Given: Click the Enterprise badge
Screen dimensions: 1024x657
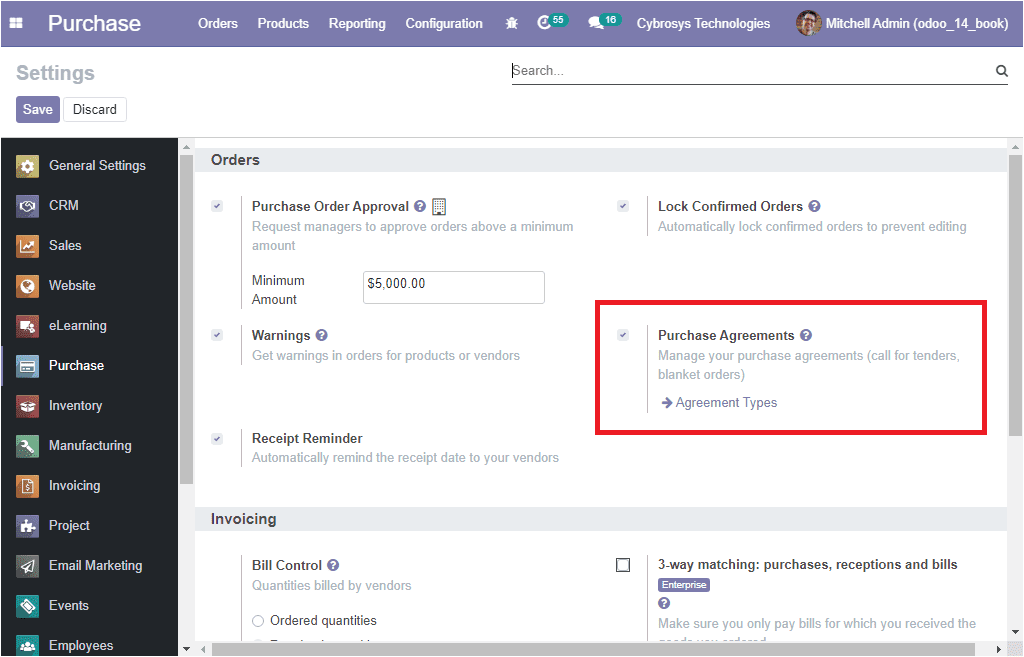Looking at the screenshot, I should (x=684, y=585).
